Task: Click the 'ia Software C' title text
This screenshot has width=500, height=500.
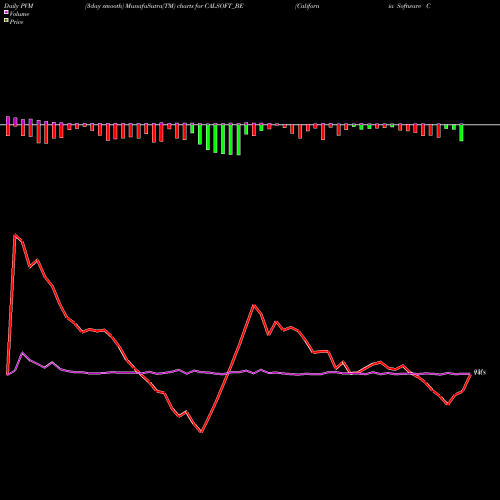Action: (x=409, y=6)
